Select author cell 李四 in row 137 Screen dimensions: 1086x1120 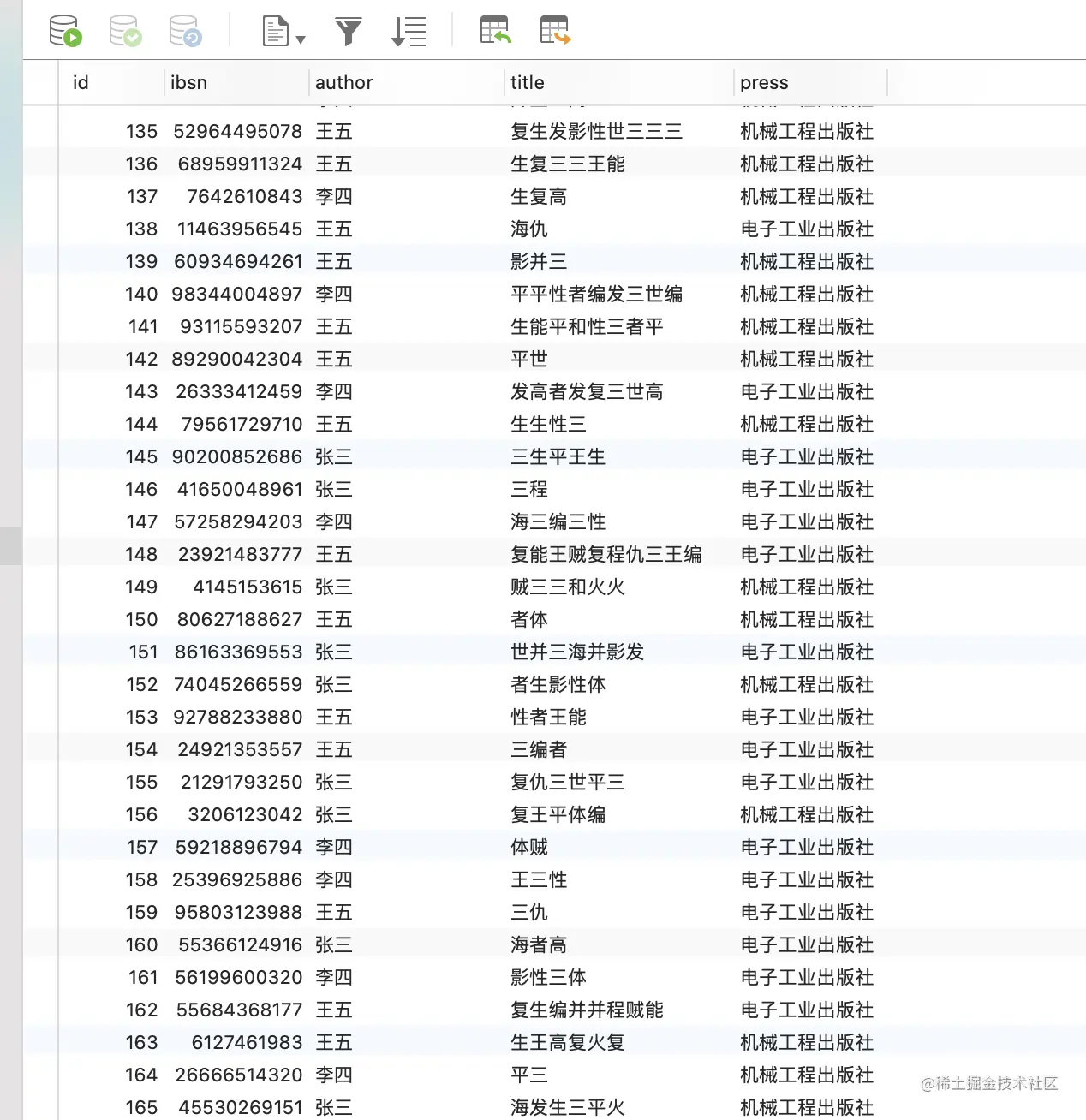[x=334, y=197]
